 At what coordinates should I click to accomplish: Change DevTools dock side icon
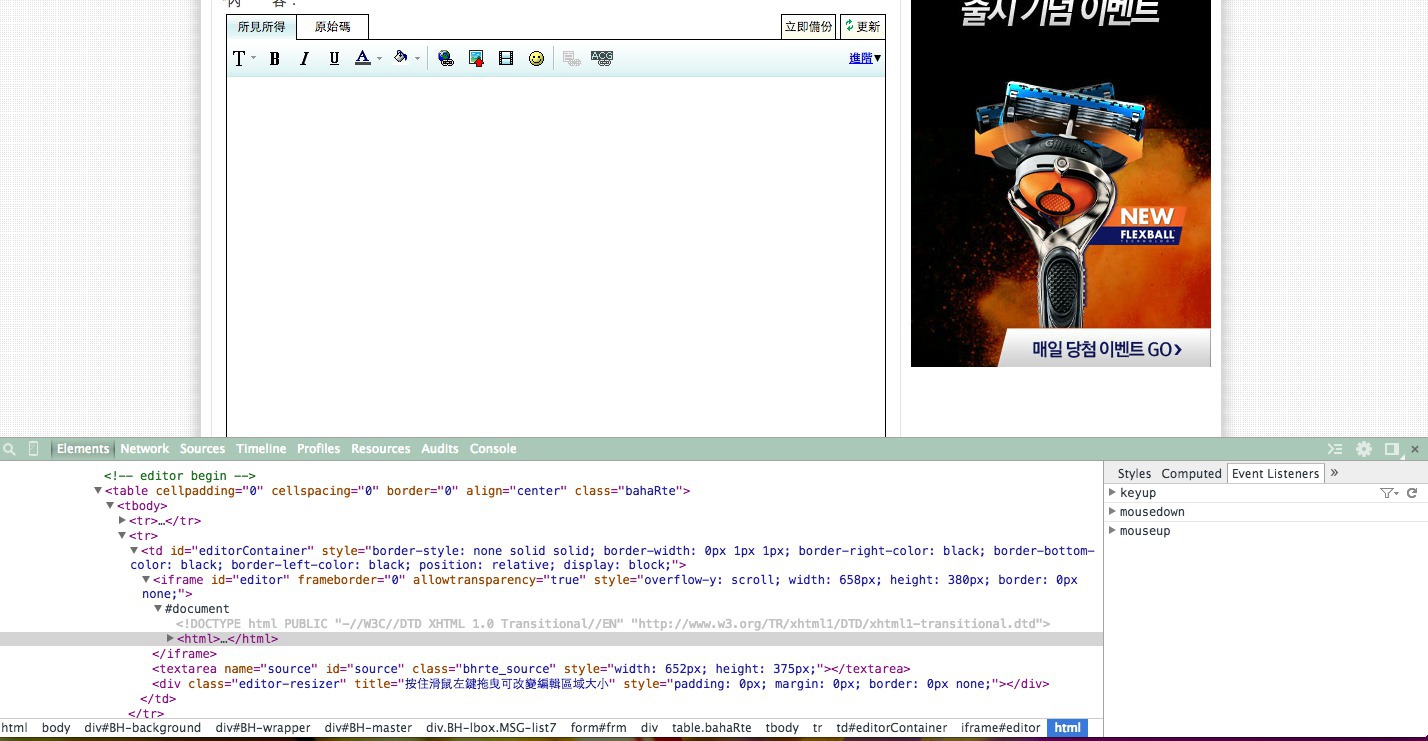click(1391, 449)
